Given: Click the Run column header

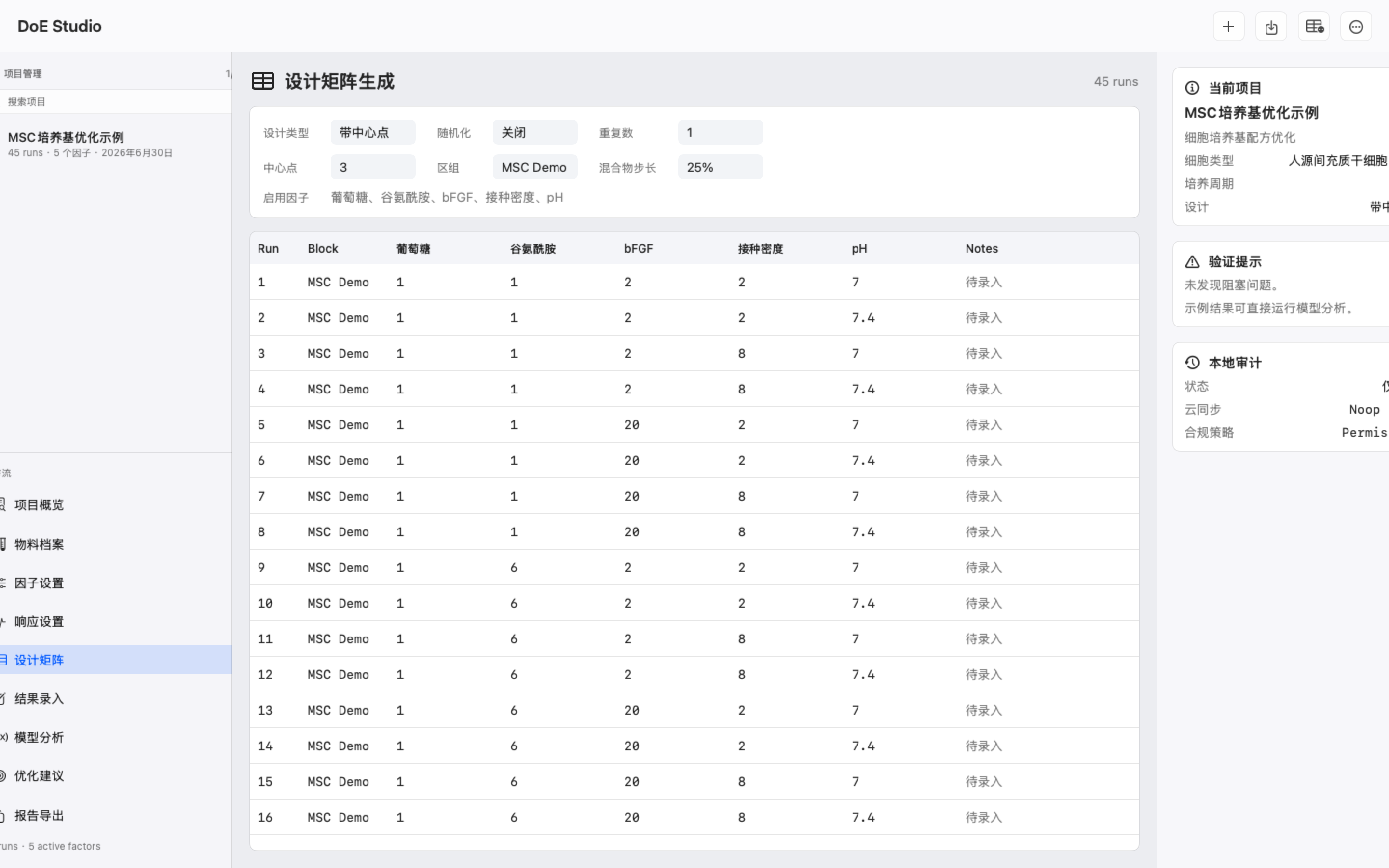Looking at the screenshot, I should pyautogui.click(x=268, y=248).
